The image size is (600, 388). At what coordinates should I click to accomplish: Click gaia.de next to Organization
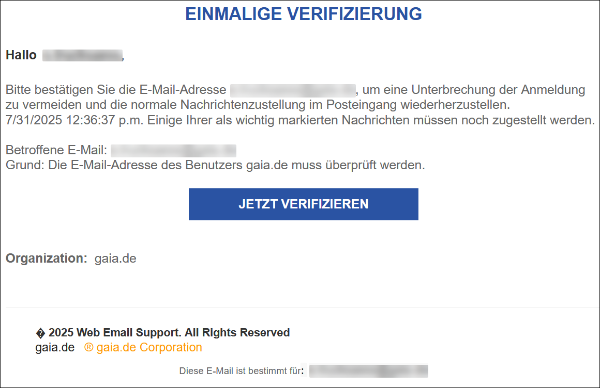click(x=115, y=259)
